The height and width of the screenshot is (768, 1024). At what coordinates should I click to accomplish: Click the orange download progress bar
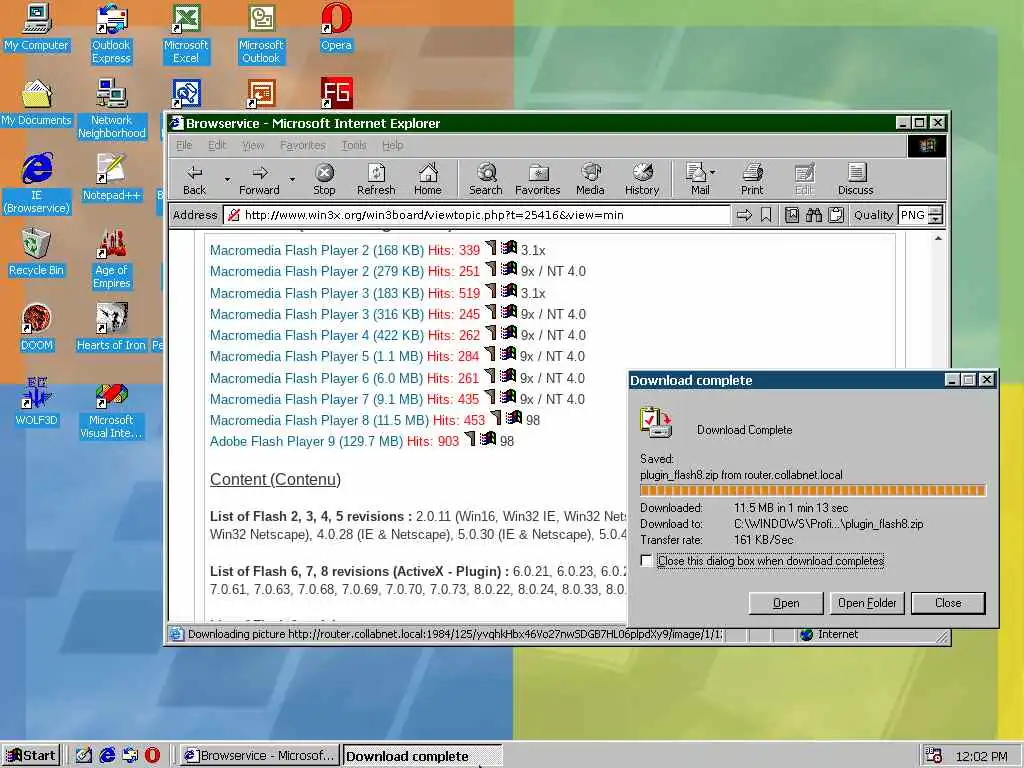812,490
